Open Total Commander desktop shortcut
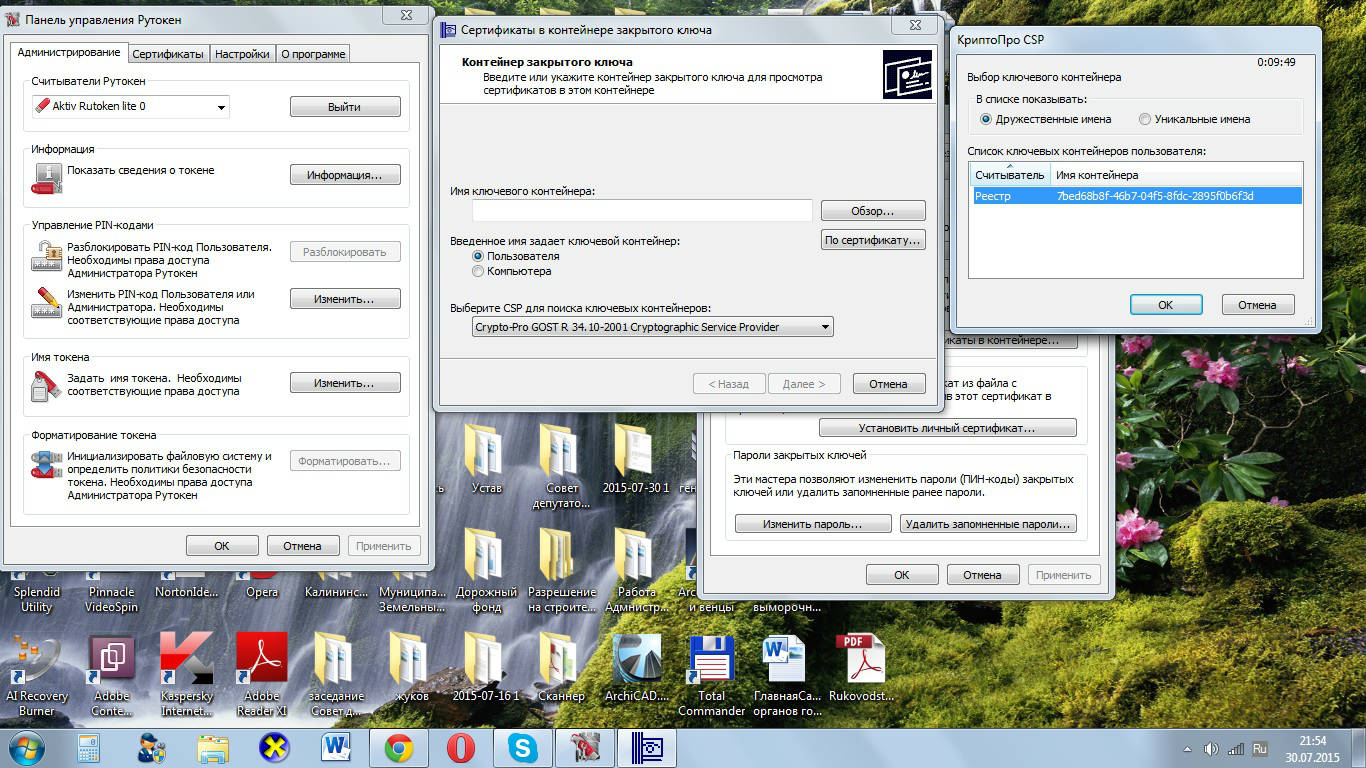 click(711, 660)
